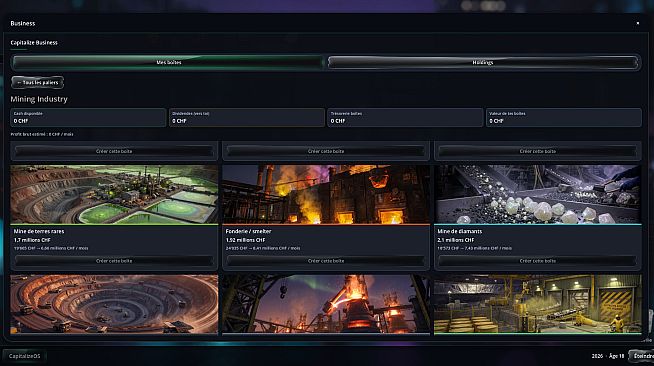
Task: Open the Holdings tab
Action: point(483,63)
